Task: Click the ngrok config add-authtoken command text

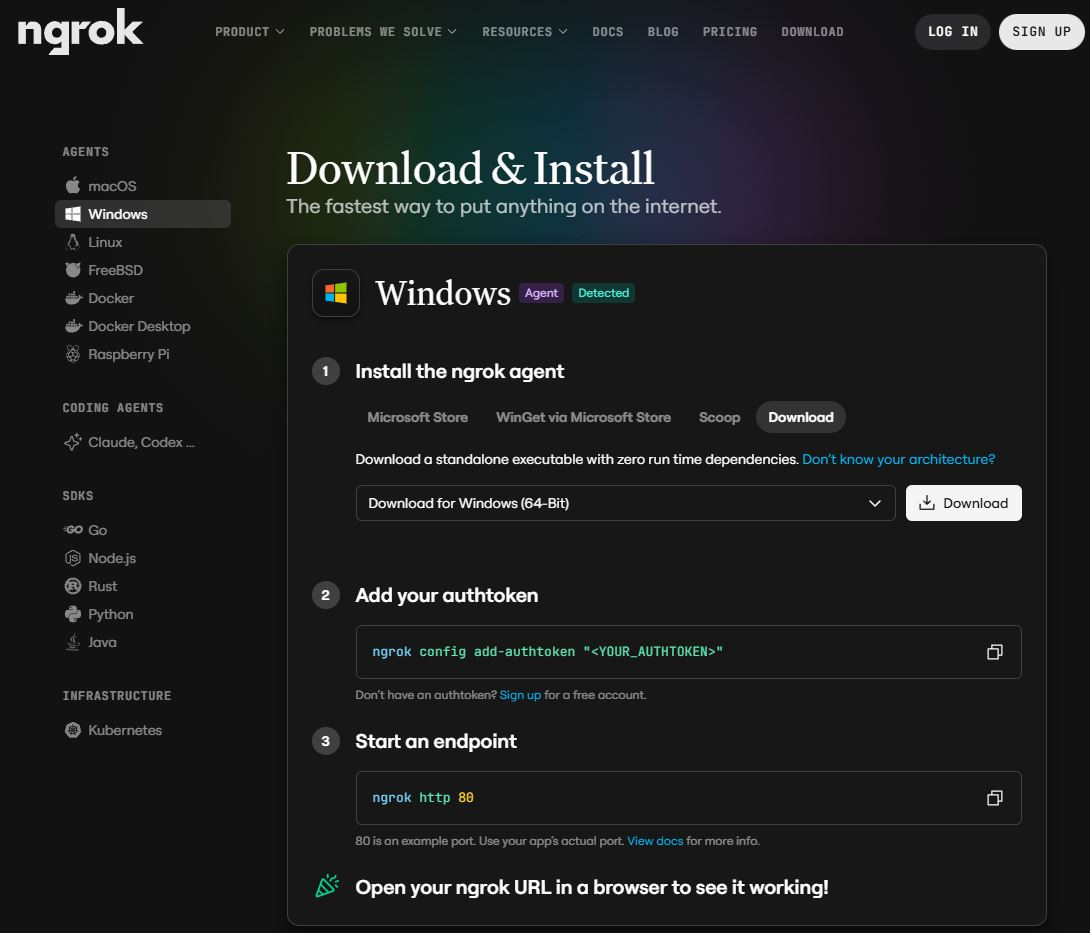Action: pyautogui.click(x=547, y=651)
